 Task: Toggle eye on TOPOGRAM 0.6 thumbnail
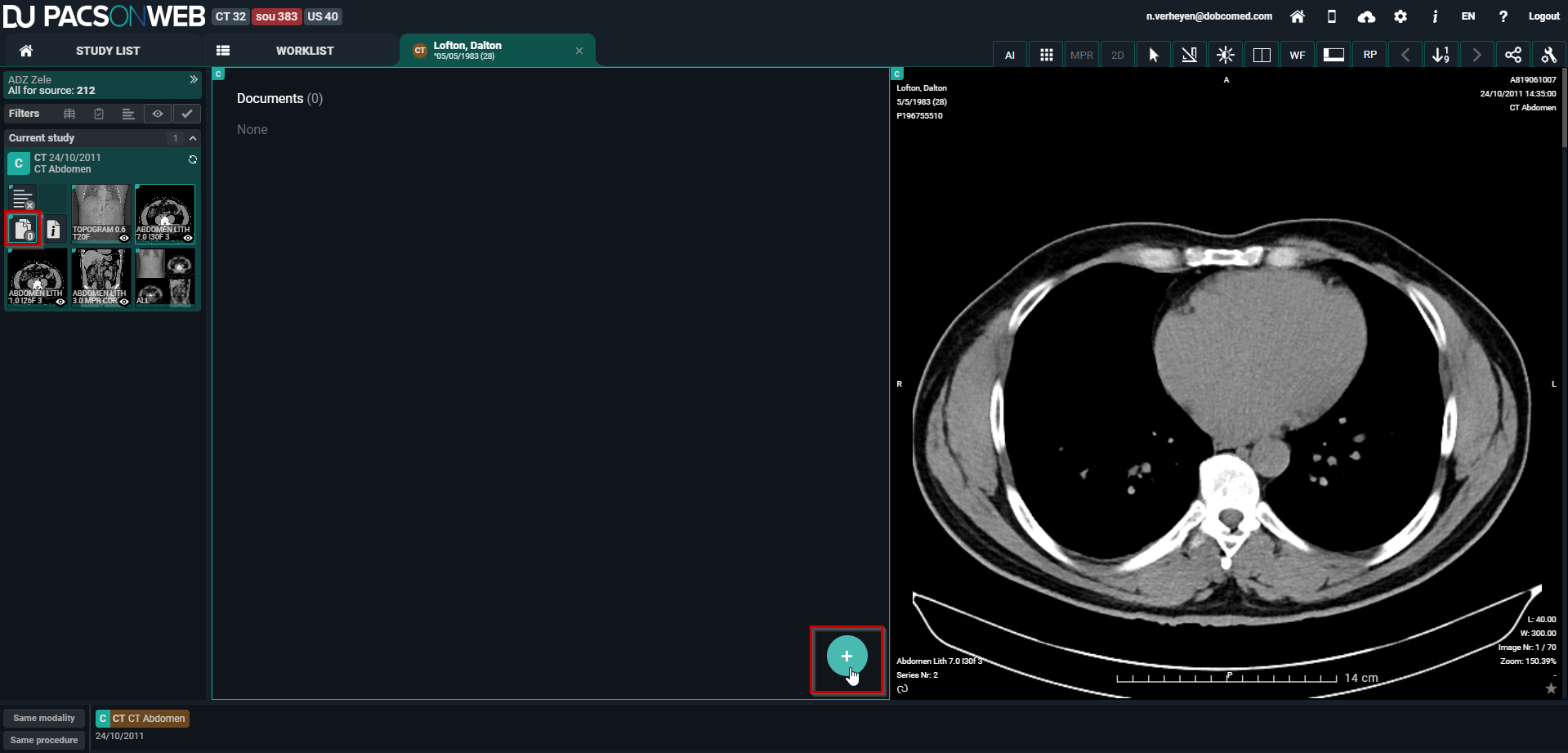click(124, 238)
